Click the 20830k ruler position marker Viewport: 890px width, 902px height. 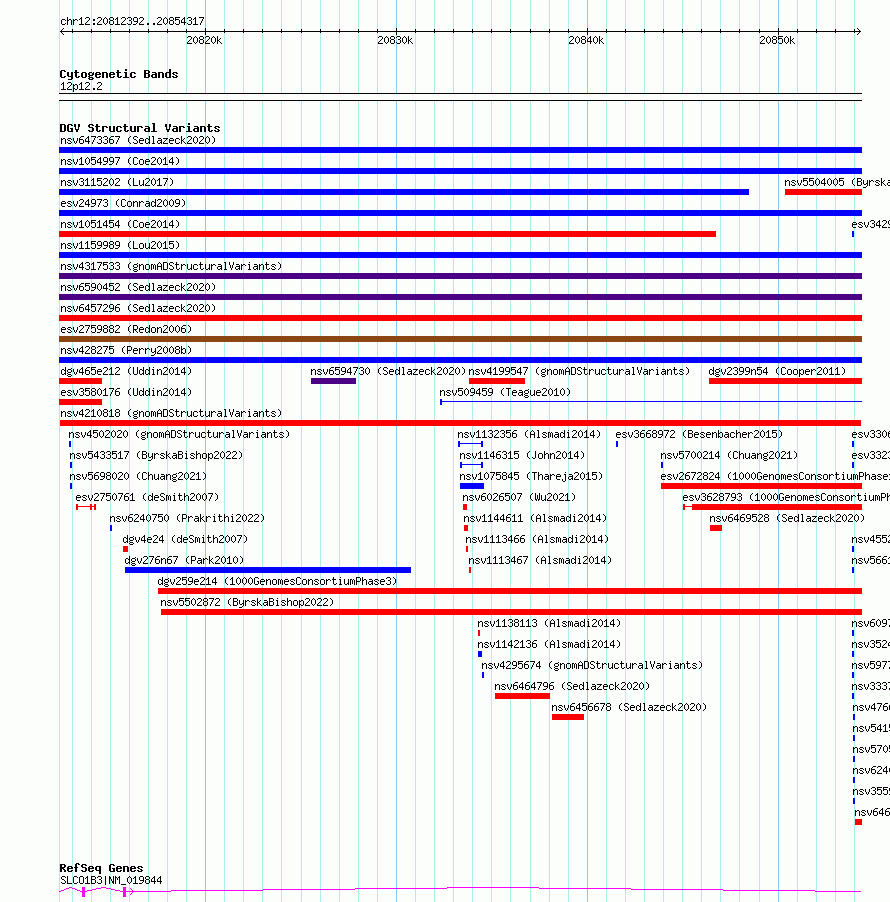[x=395, y=40]
